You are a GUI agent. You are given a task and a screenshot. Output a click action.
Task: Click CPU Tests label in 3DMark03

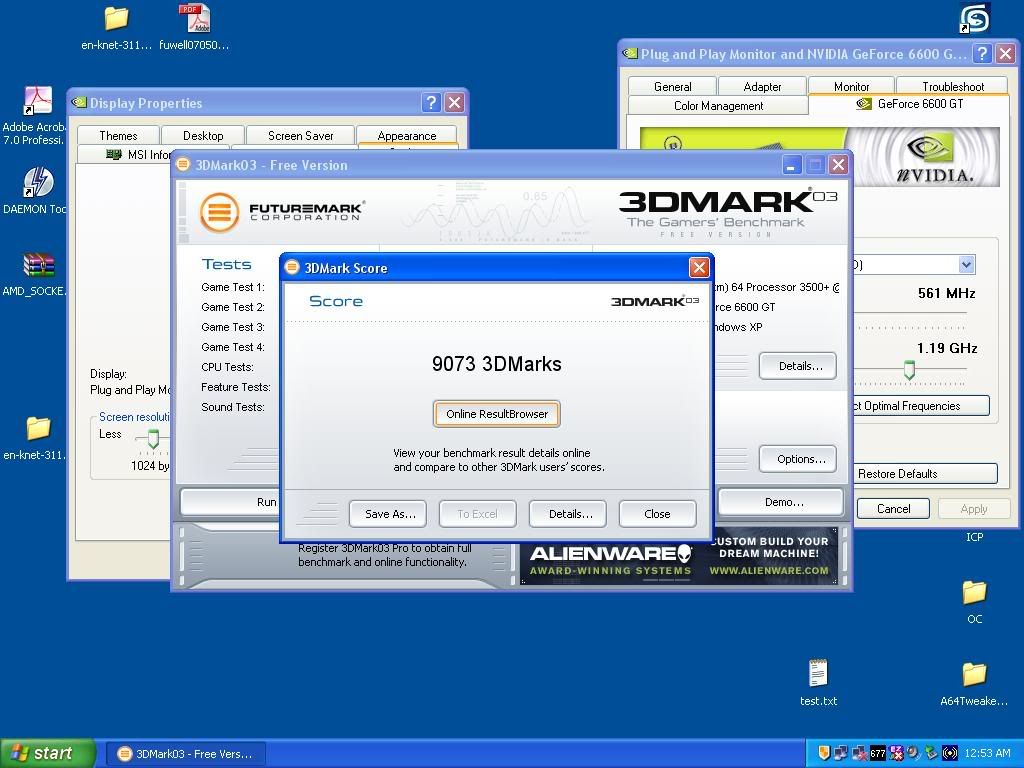coord(227,367)
